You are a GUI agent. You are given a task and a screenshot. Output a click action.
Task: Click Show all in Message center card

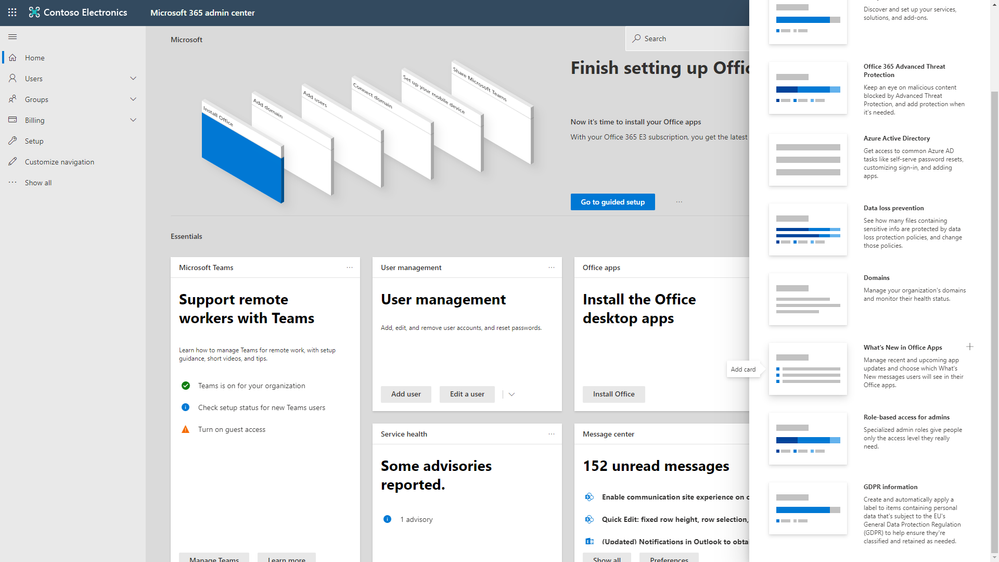click(607, 558)
